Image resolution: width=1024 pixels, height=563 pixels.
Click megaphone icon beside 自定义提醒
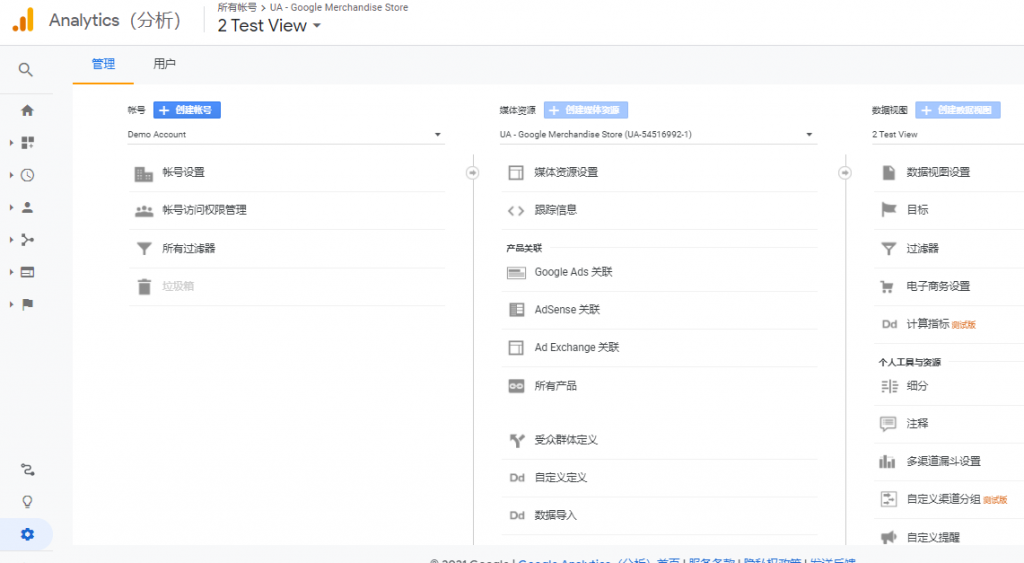click(x=889, y=537)
